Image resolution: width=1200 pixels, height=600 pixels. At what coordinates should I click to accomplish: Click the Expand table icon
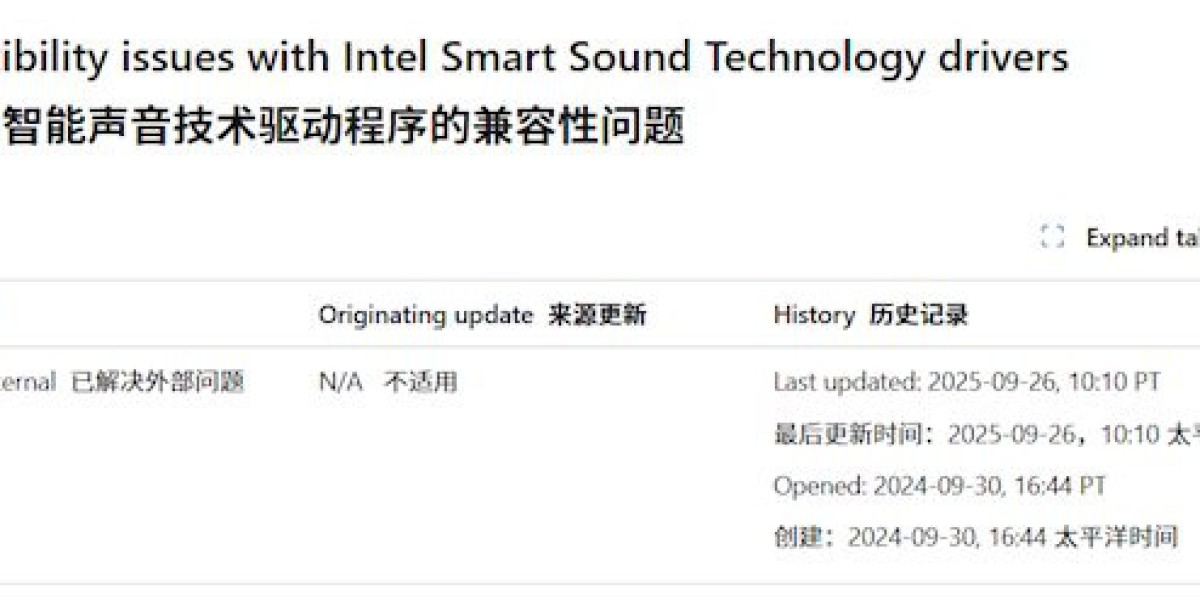(x=1052, y=237)
